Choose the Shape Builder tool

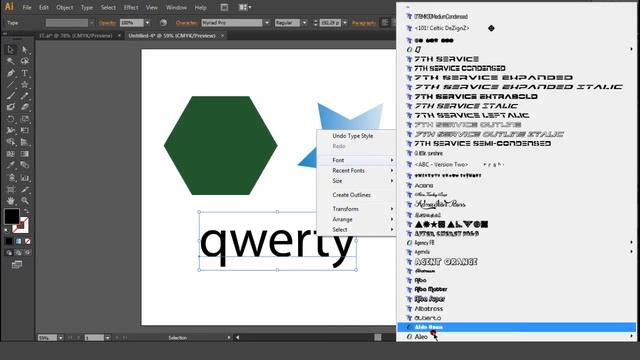coord(11,142)
